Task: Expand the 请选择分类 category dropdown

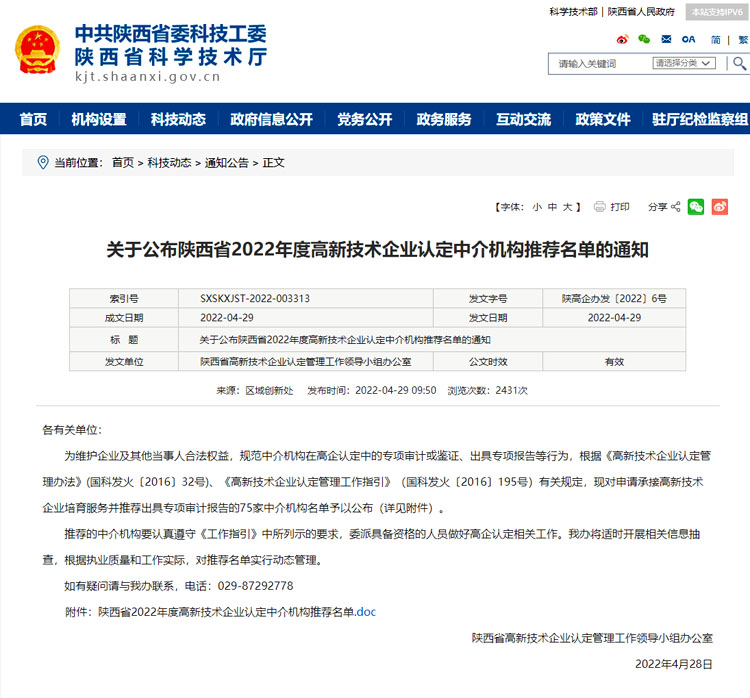Action: pos(684,63)
